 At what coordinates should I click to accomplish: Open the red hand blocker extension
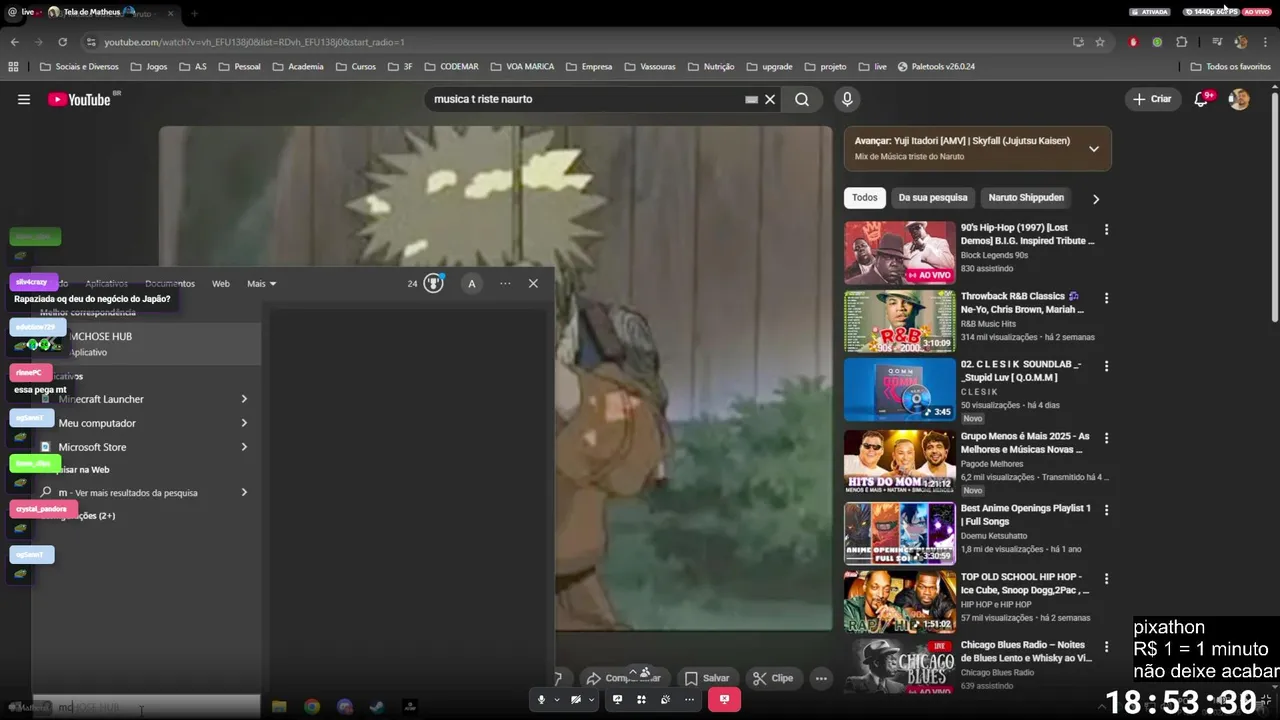pos(1133,42)
